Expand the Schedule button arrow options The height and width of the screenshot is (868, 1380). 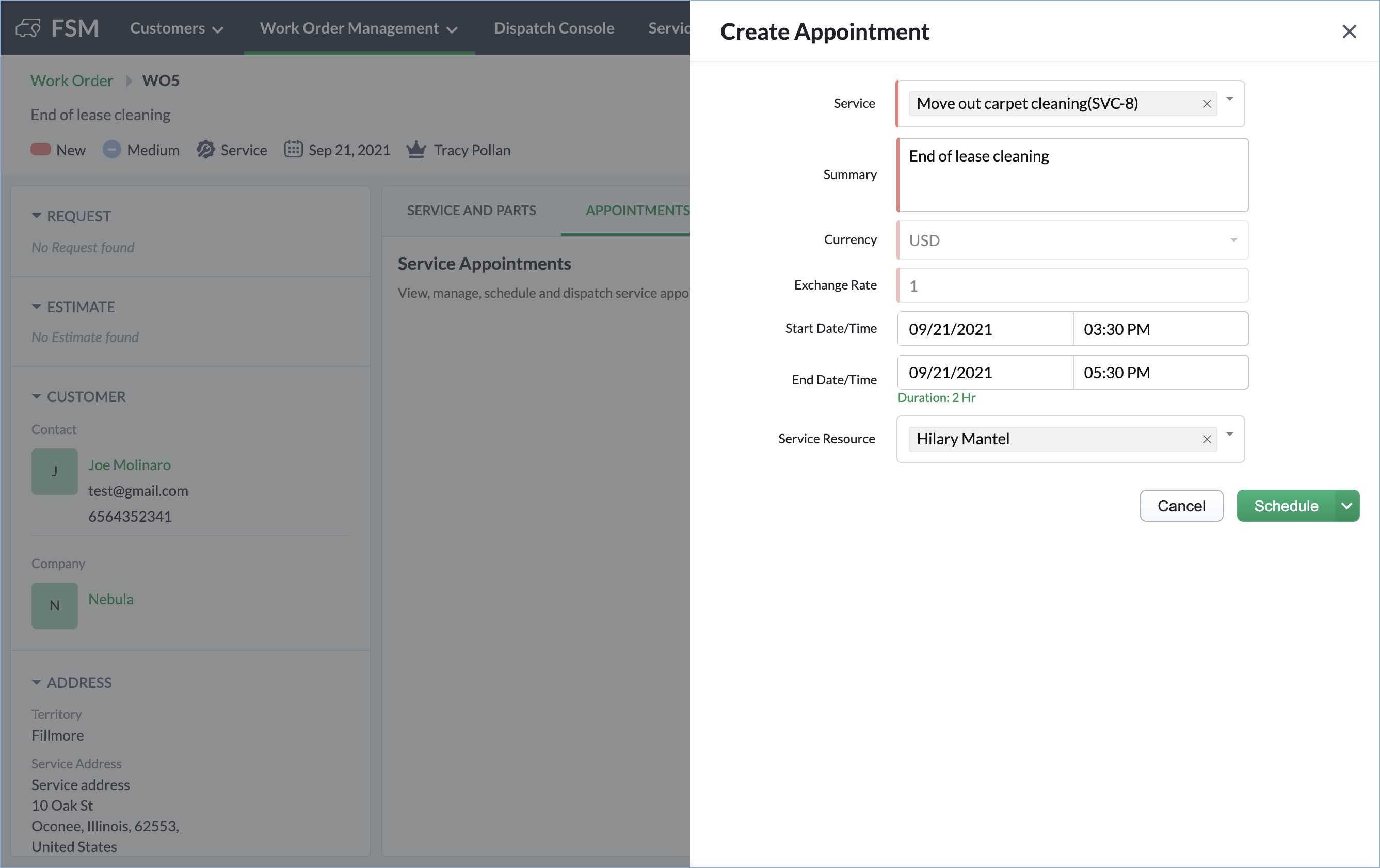click(x=1347, y=506)
